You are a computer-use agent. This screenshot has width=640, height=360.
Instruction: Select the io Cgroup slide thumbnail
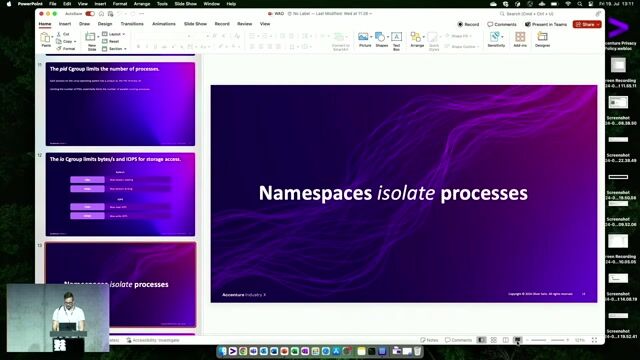120,194
